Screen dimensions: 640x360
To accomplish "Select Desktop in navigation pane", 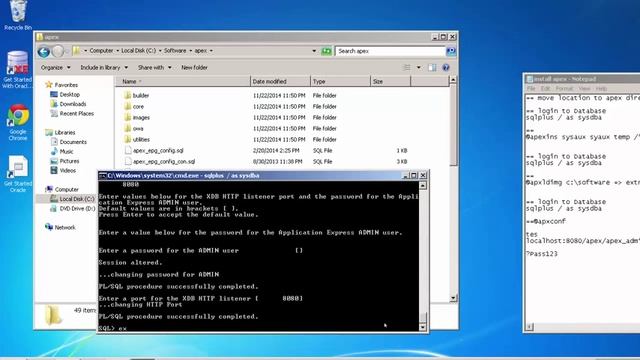I will pos(69,94).
